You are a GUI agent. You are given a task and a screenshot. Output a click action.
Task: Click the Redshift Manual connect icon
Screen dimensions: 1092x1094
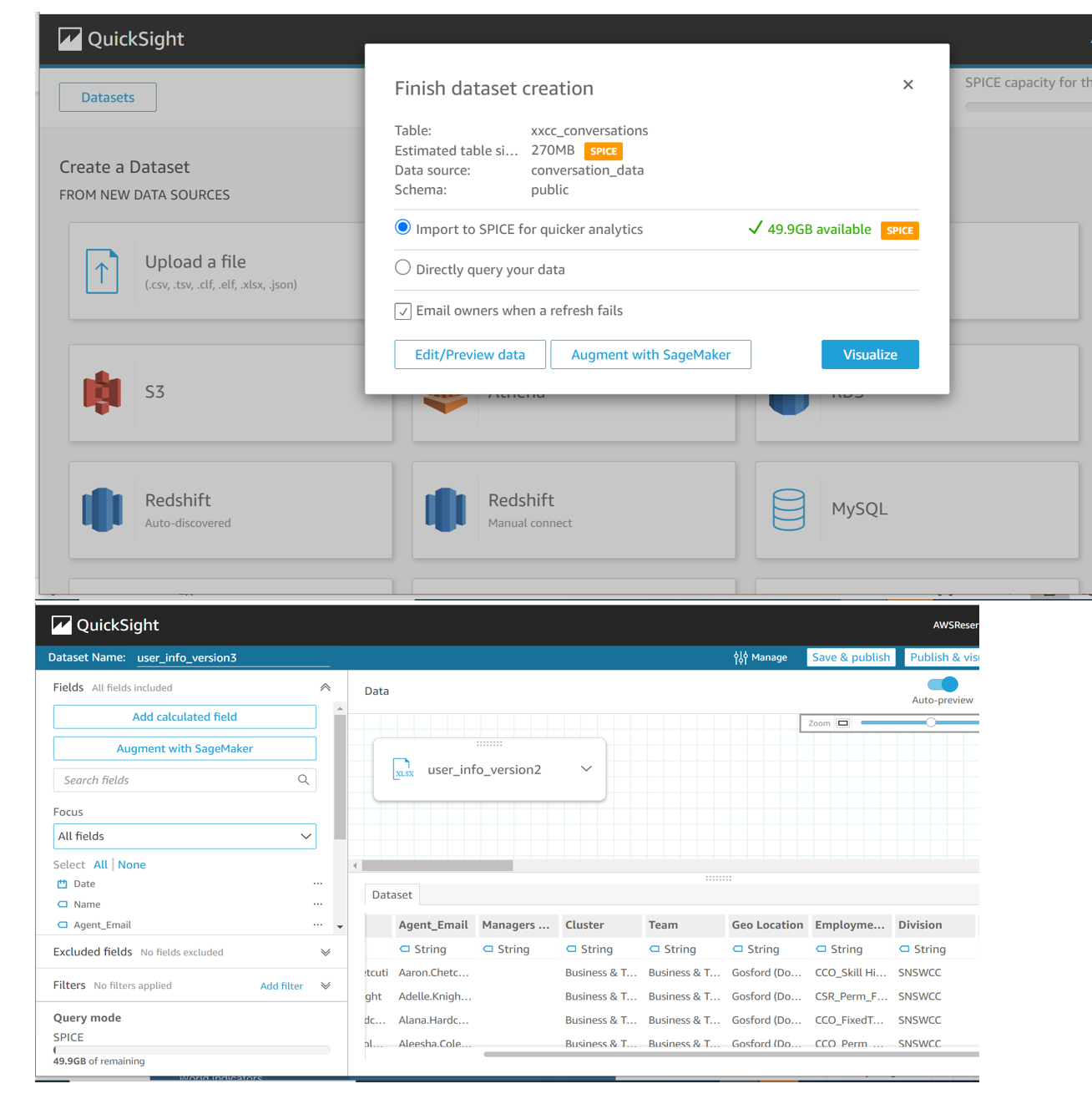pyautogui.click(x=445, y=509)
